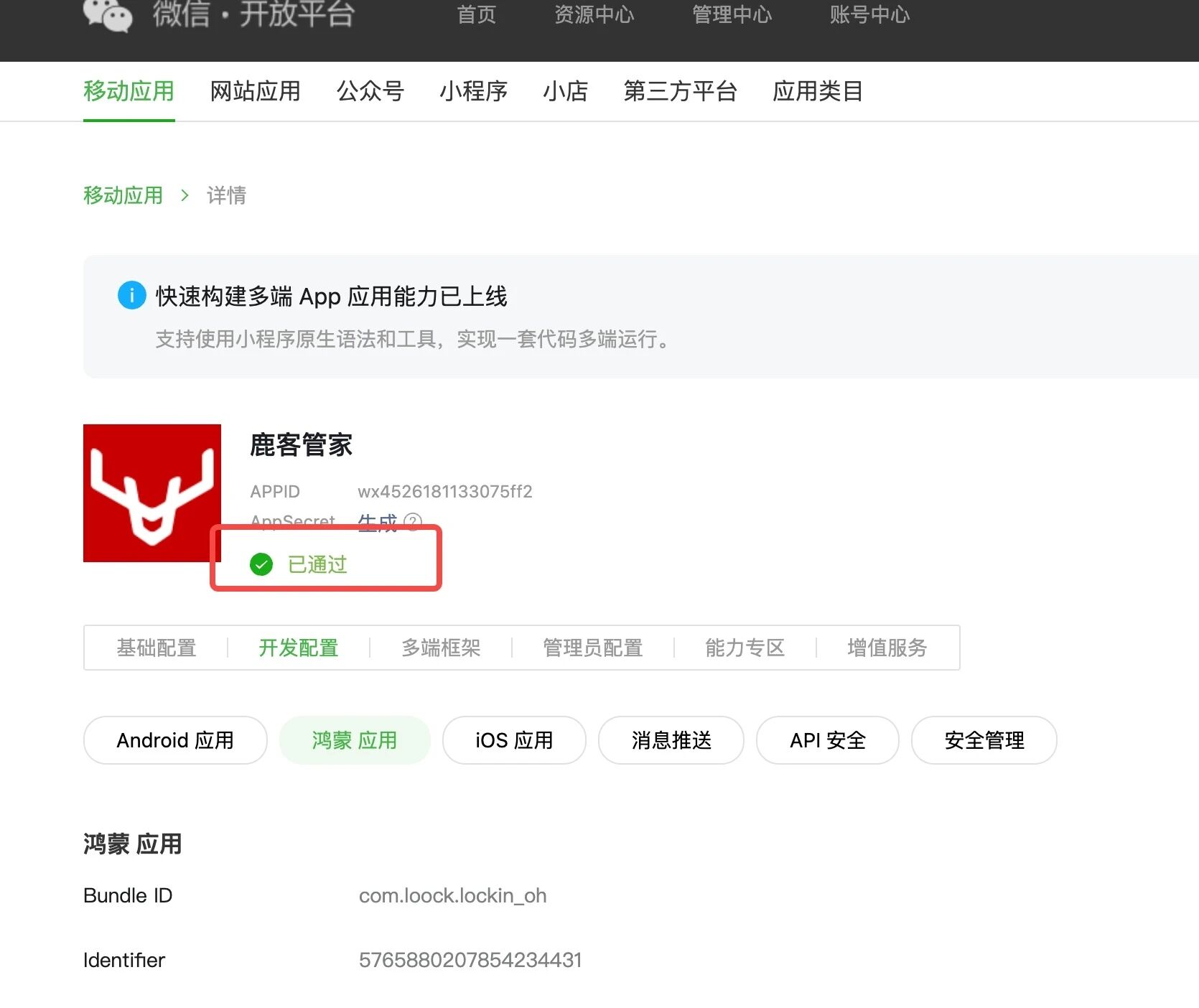Switch to the 第三方平台 tab
The image size is (1199, 1008).
[681, 91]
